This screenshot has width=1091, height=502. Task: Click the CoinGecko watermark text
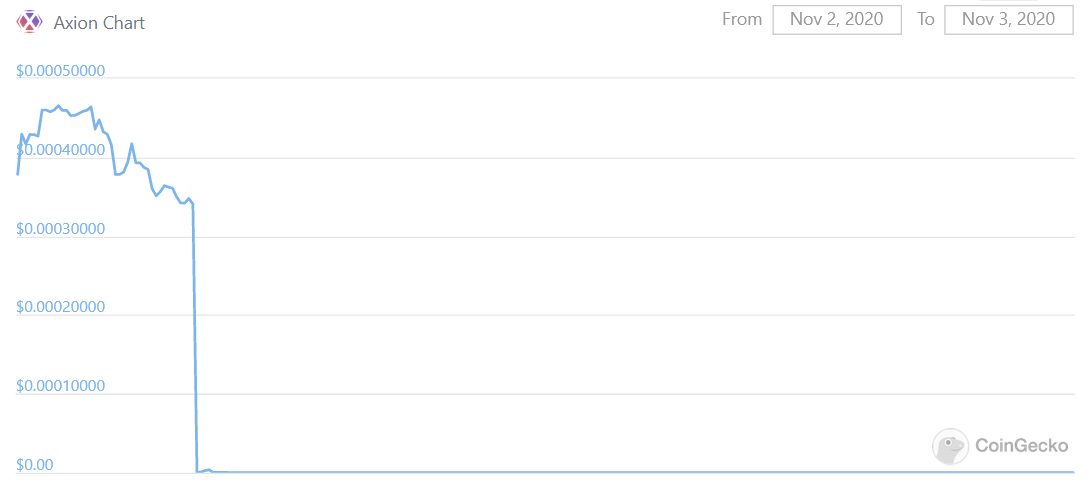[1021, 446]
